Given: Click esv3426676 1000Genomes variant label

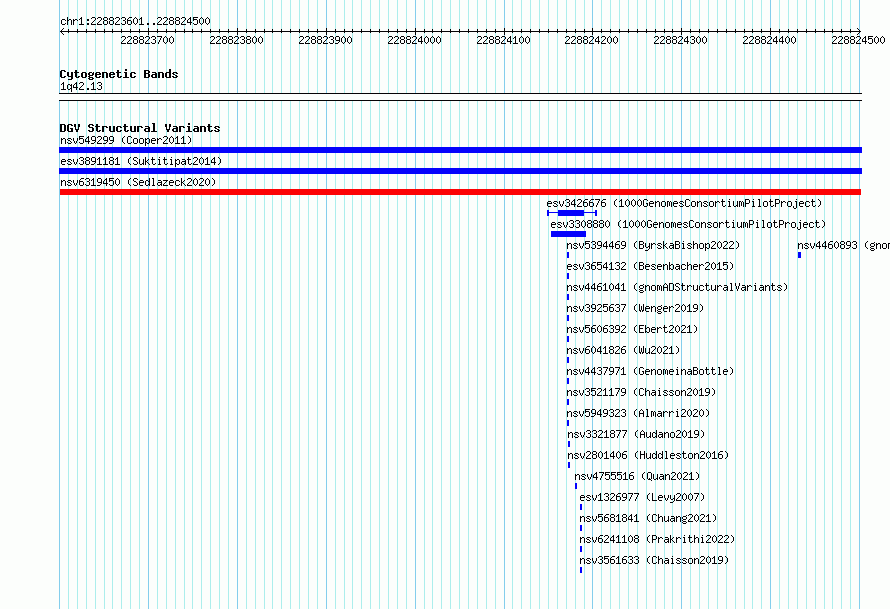Looking at the screenshot, I should point(684,203).
